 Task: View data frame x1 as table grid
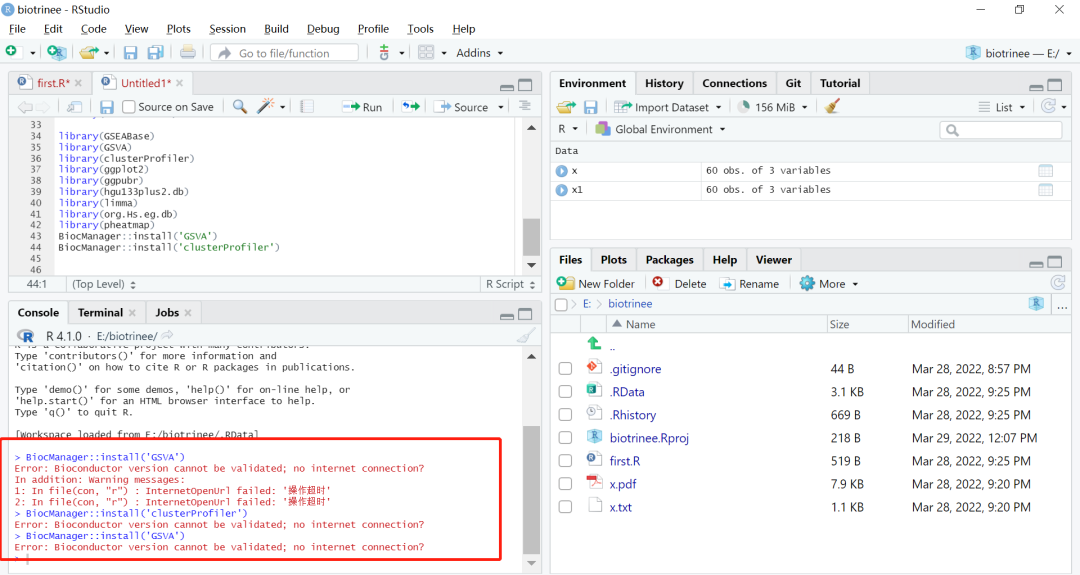click(1046, 190)
